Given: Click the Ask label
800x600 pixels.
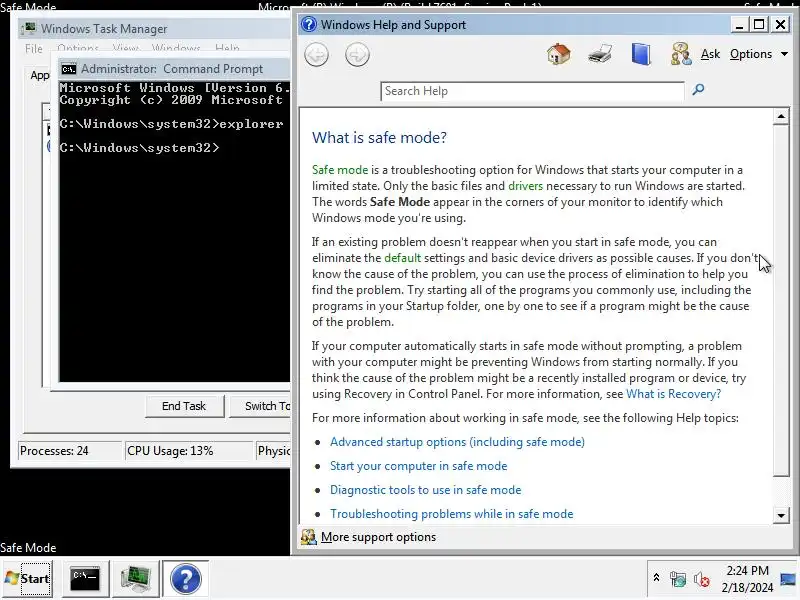Looking at the screenshot, I should tap(710, 54).
